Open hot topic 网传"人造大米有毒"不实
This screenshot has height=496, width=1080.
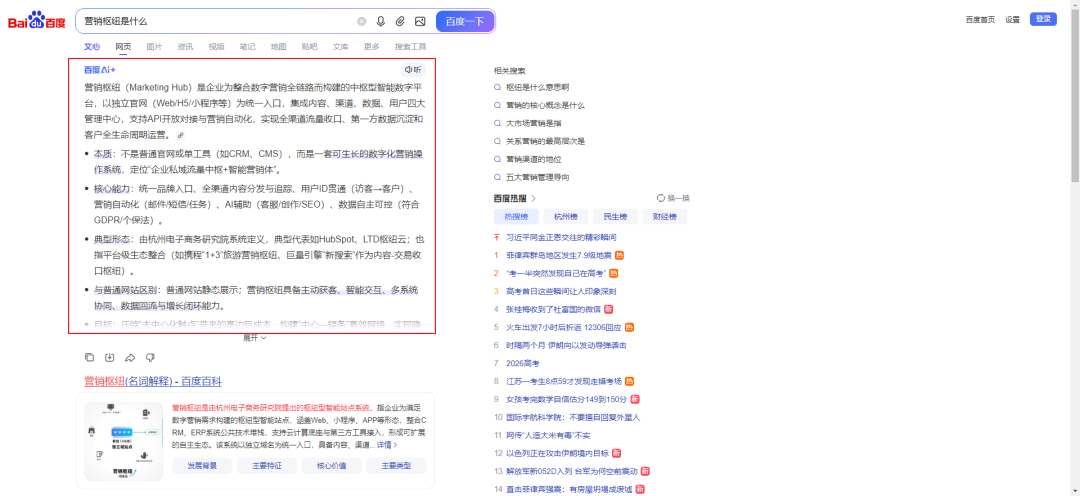[x=548, y=435]
